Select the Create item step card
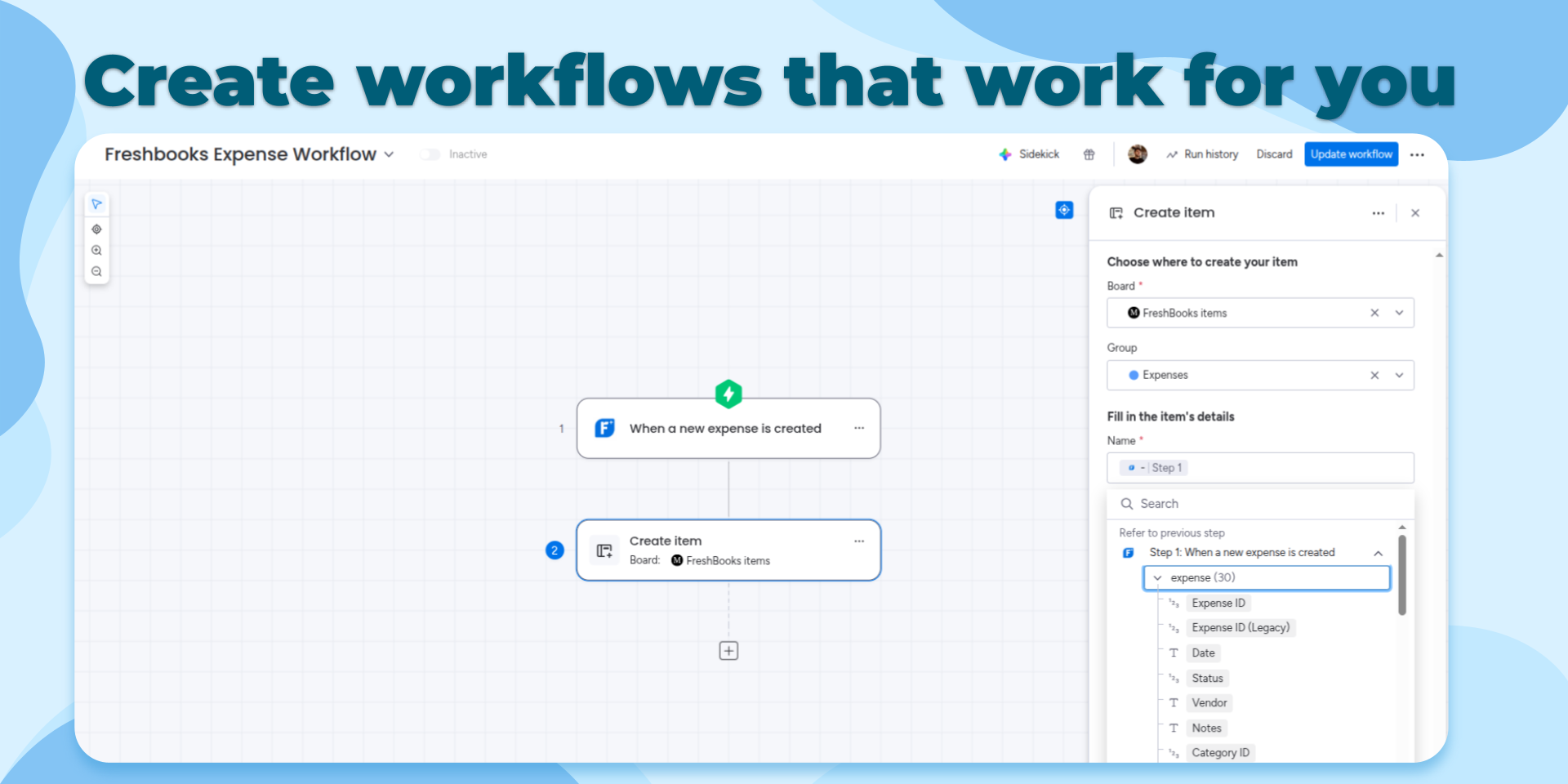The height and width of the screenshot is (784, 1568). [x=728, y=550]
